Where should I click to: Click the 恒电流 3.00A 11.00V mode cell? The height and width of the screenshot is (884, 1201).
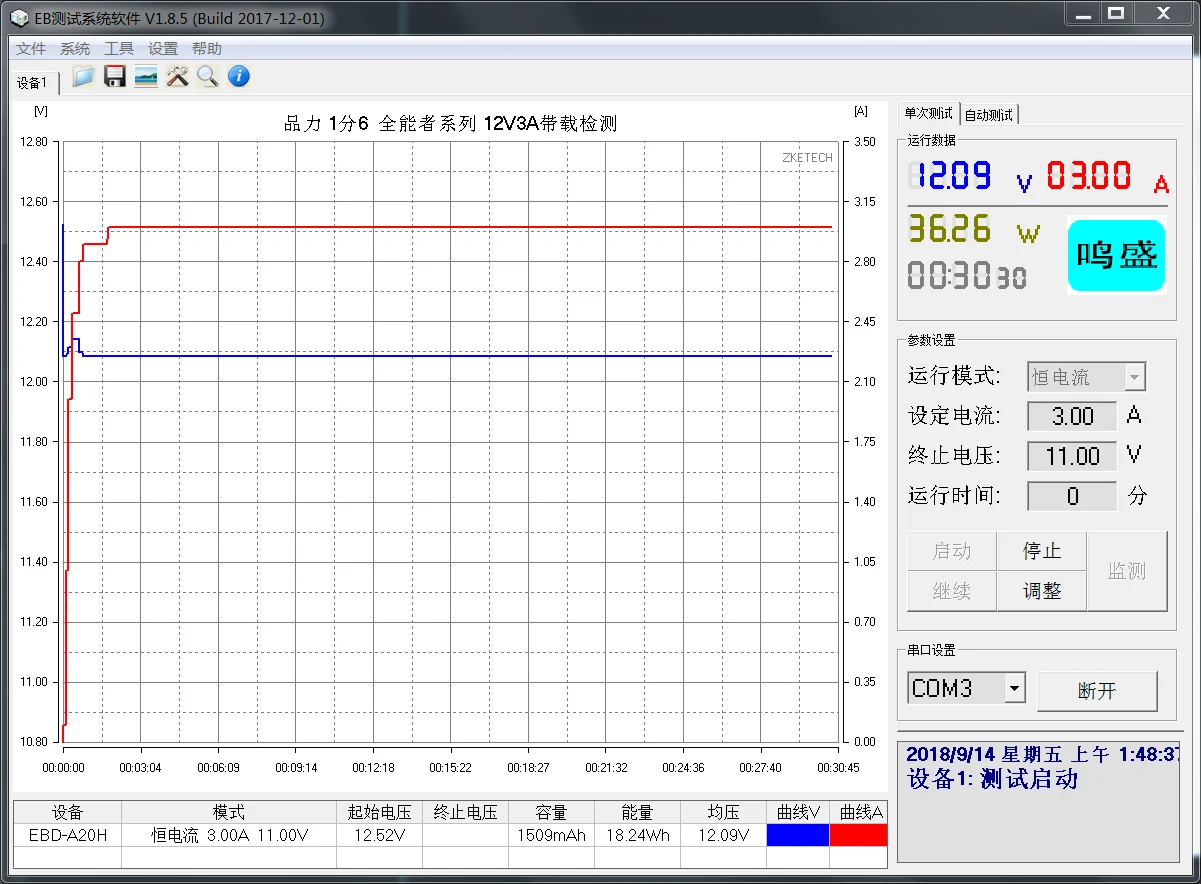coord(229,835)
